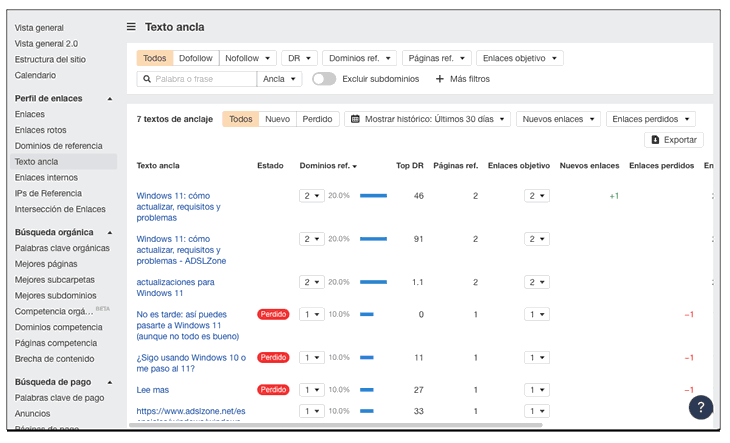This screenshot has width=730, height=443.
Task: Click the calendar icon in Mostrar histórico
Action: tap(354, 119)
